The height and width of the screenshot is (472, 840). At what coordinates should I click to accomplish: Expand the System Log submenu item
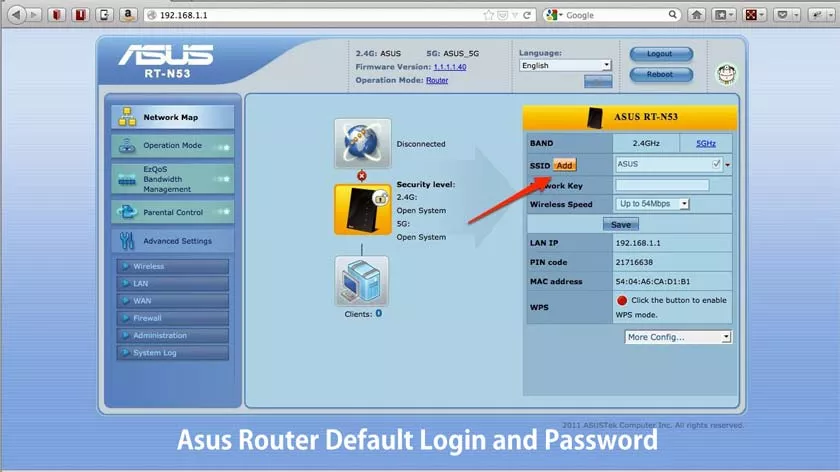pyautogui.click(x=172, y=353)
